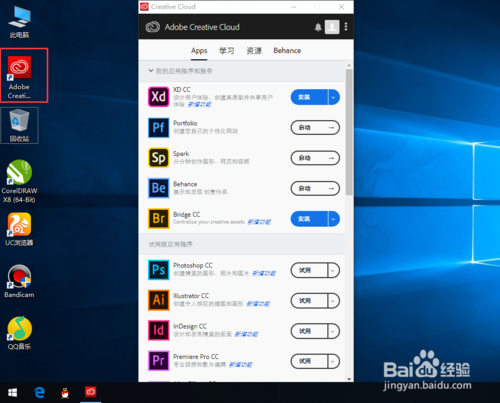The width and height of the screenshot is (500, 403).
Task: Click Creative Cloud taskbar icon
Action: (91, 392)
